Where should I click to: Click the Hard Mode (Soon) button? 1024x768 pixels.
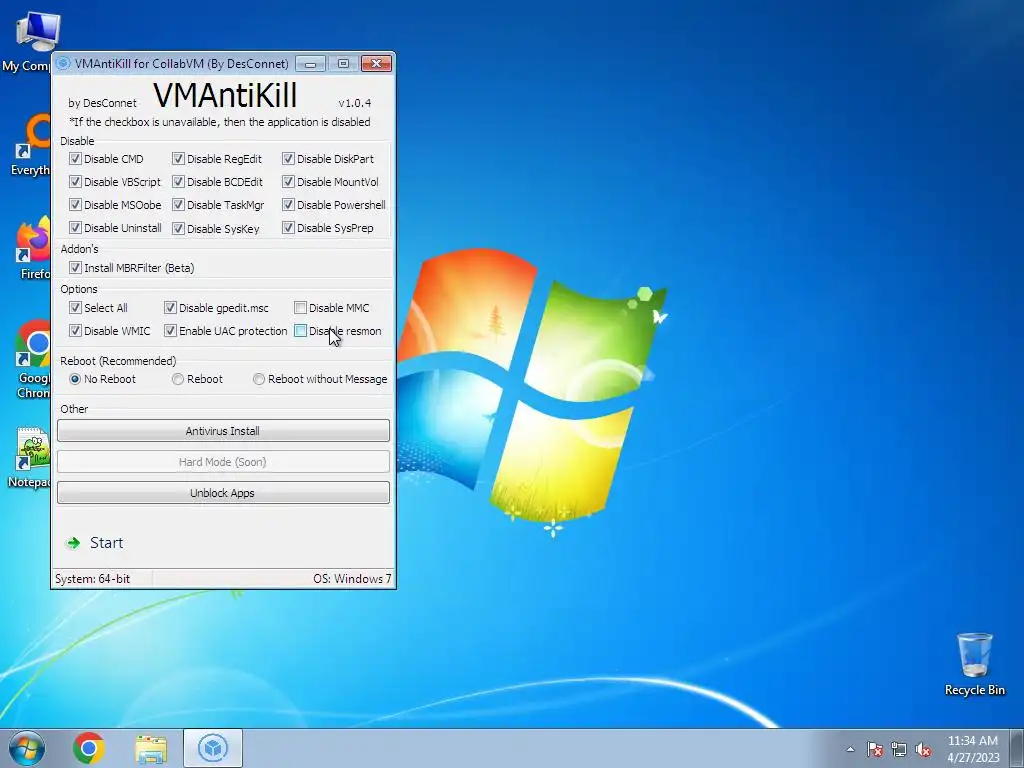223,462
